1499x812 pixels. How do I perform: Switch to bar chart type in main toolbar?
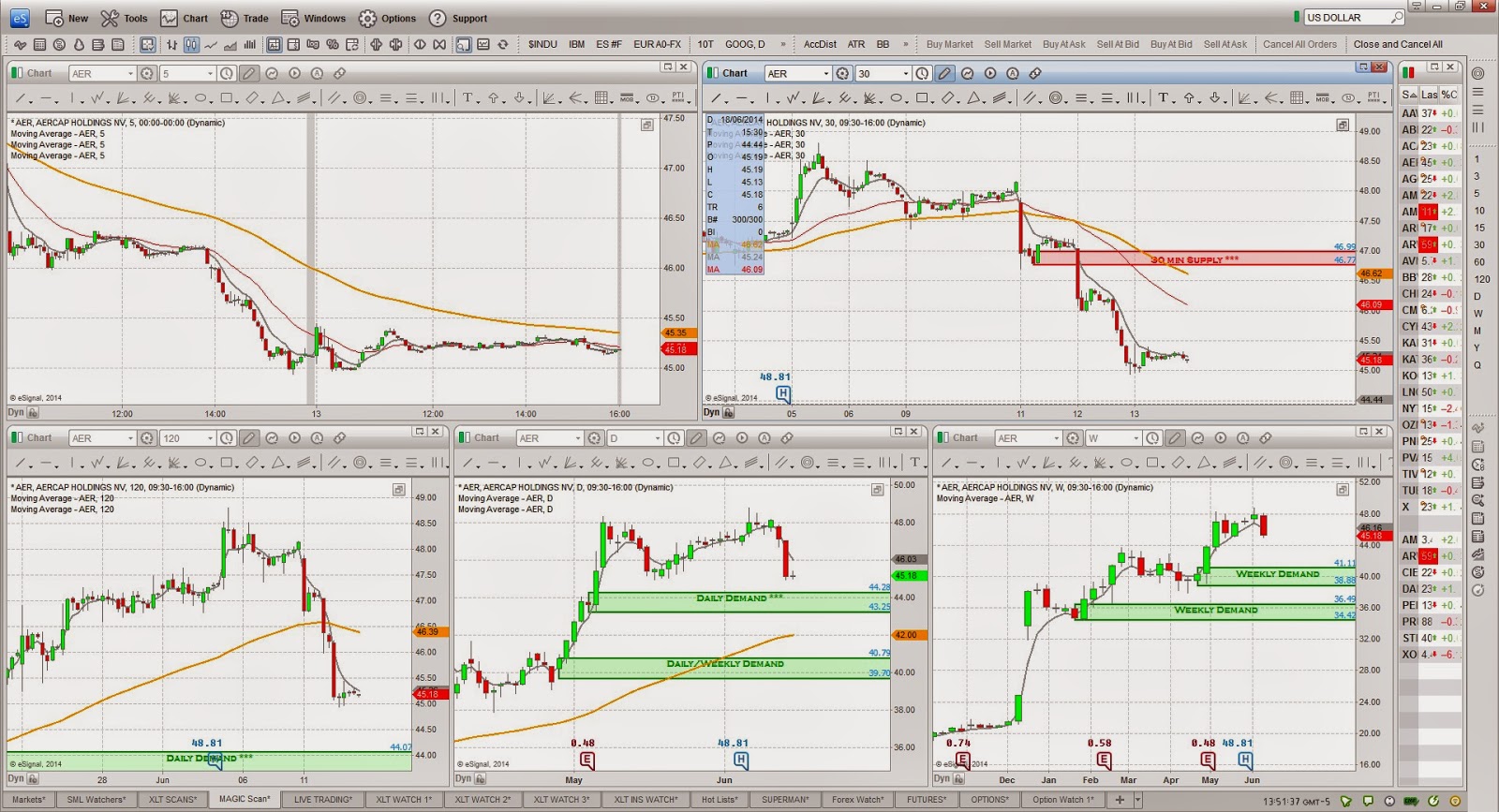[172, 44]
